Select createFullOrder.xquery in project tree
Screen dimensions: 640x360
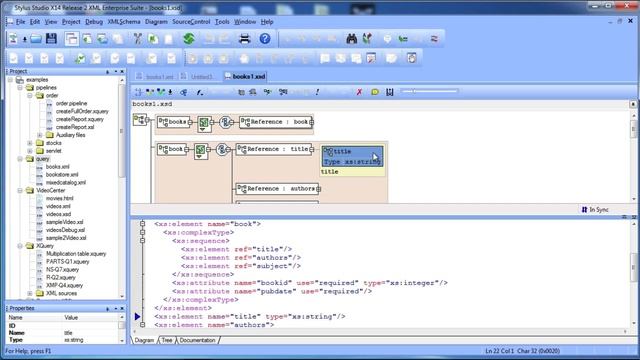(x=82, y=111)
